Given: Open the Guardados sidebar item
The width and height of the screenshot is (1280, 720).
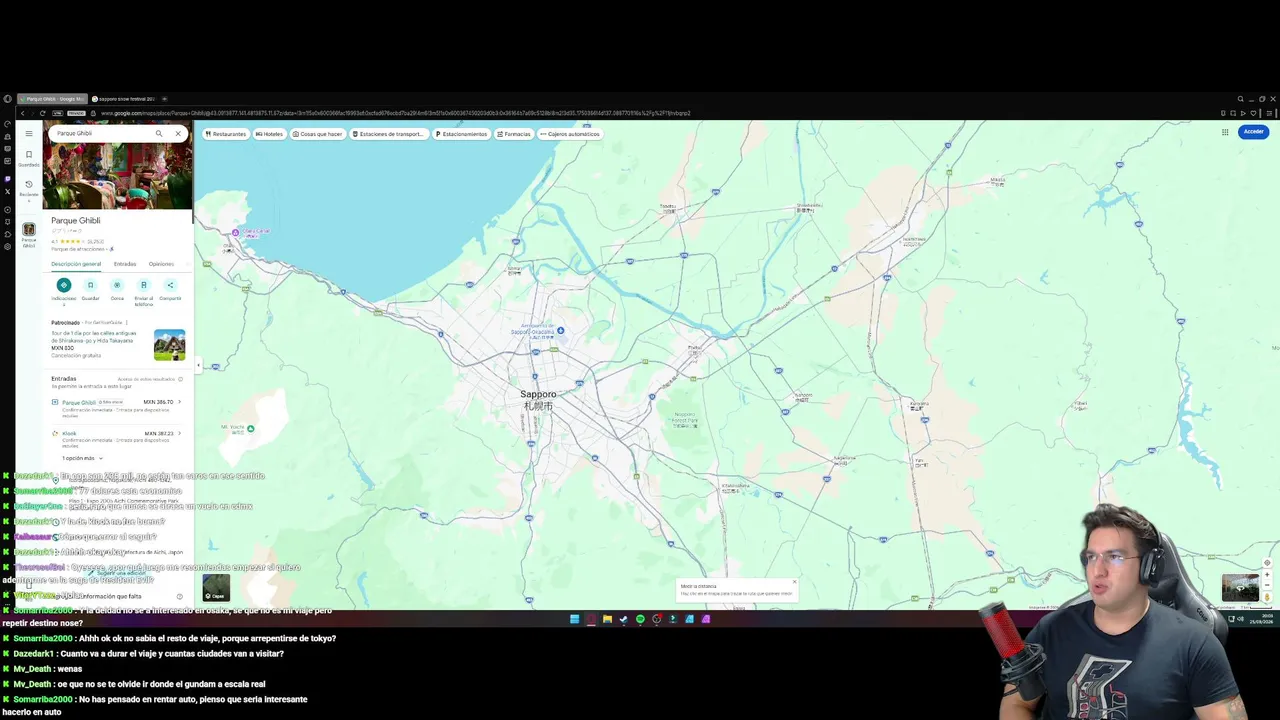Looking at the screenshot, I should (x=29, y=159).
